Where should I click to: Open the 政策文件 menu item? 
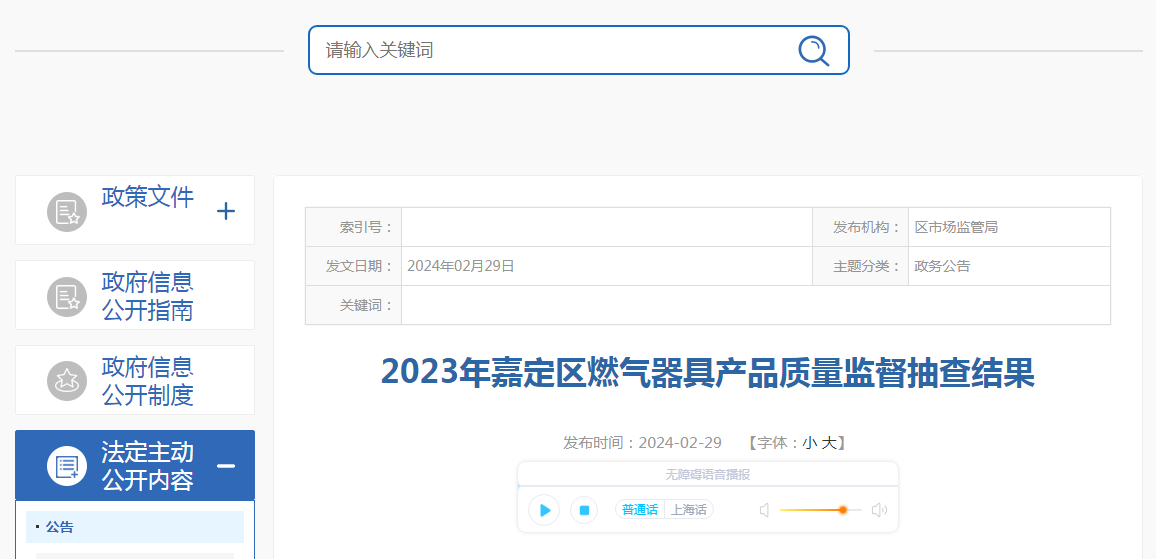[147, 197]
